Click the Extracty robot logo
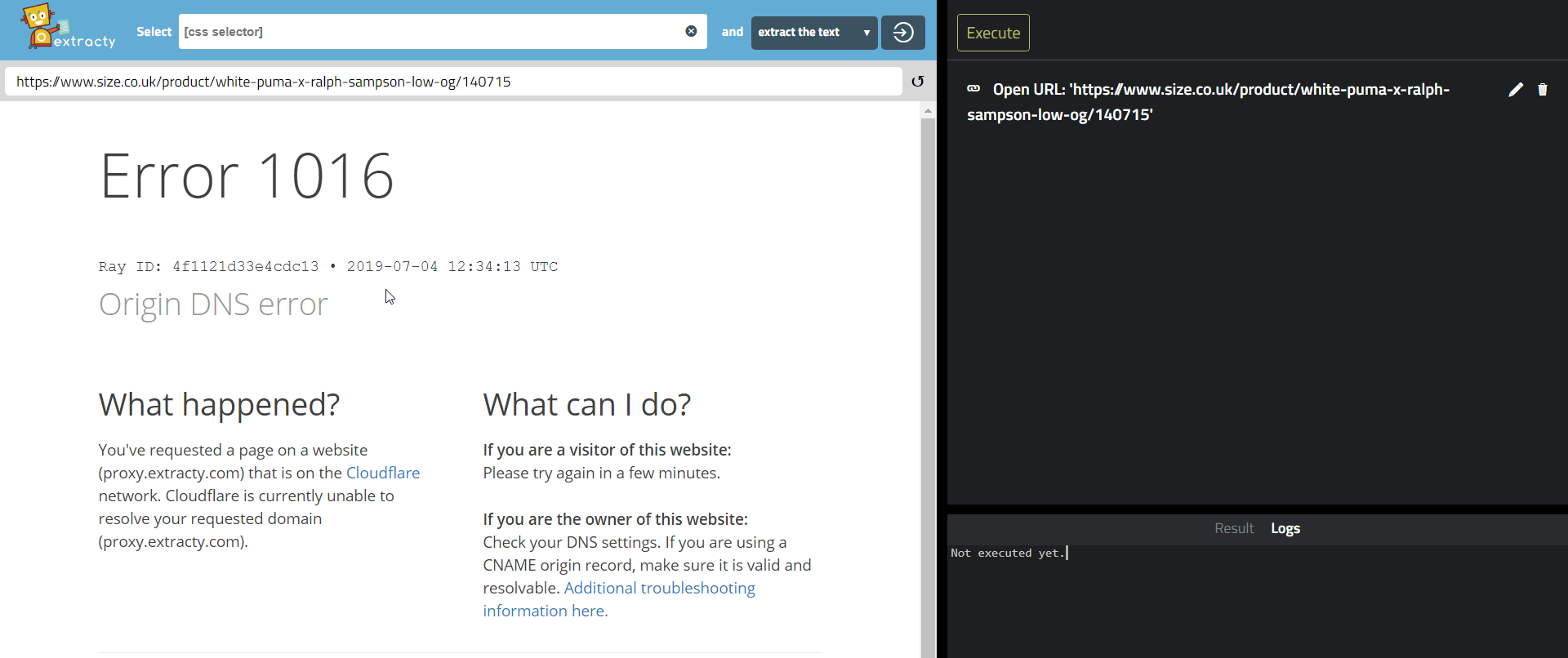This screenshot has height=658, width=1568. click(x=68, y=27)
